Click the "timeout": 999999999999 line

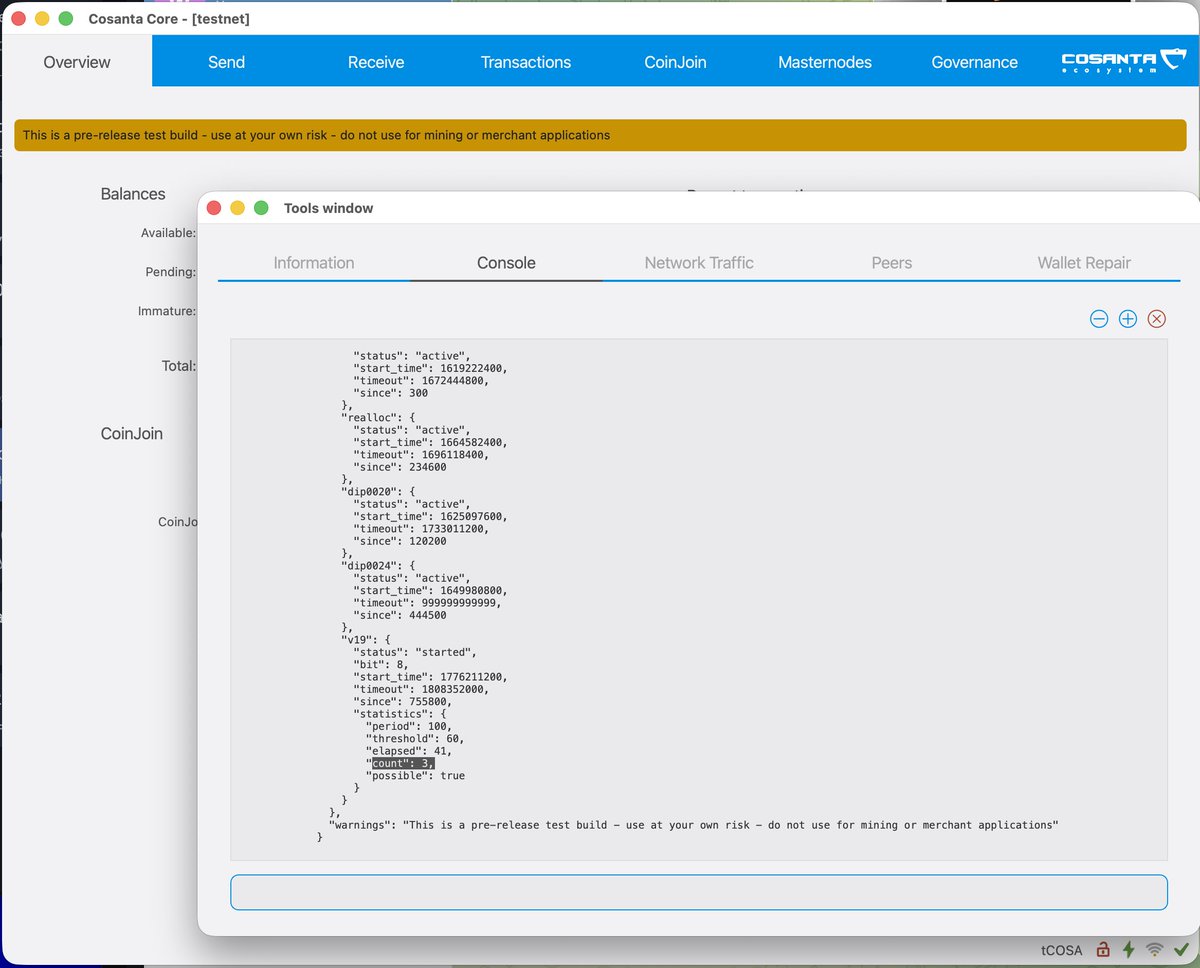coord(427,603)
